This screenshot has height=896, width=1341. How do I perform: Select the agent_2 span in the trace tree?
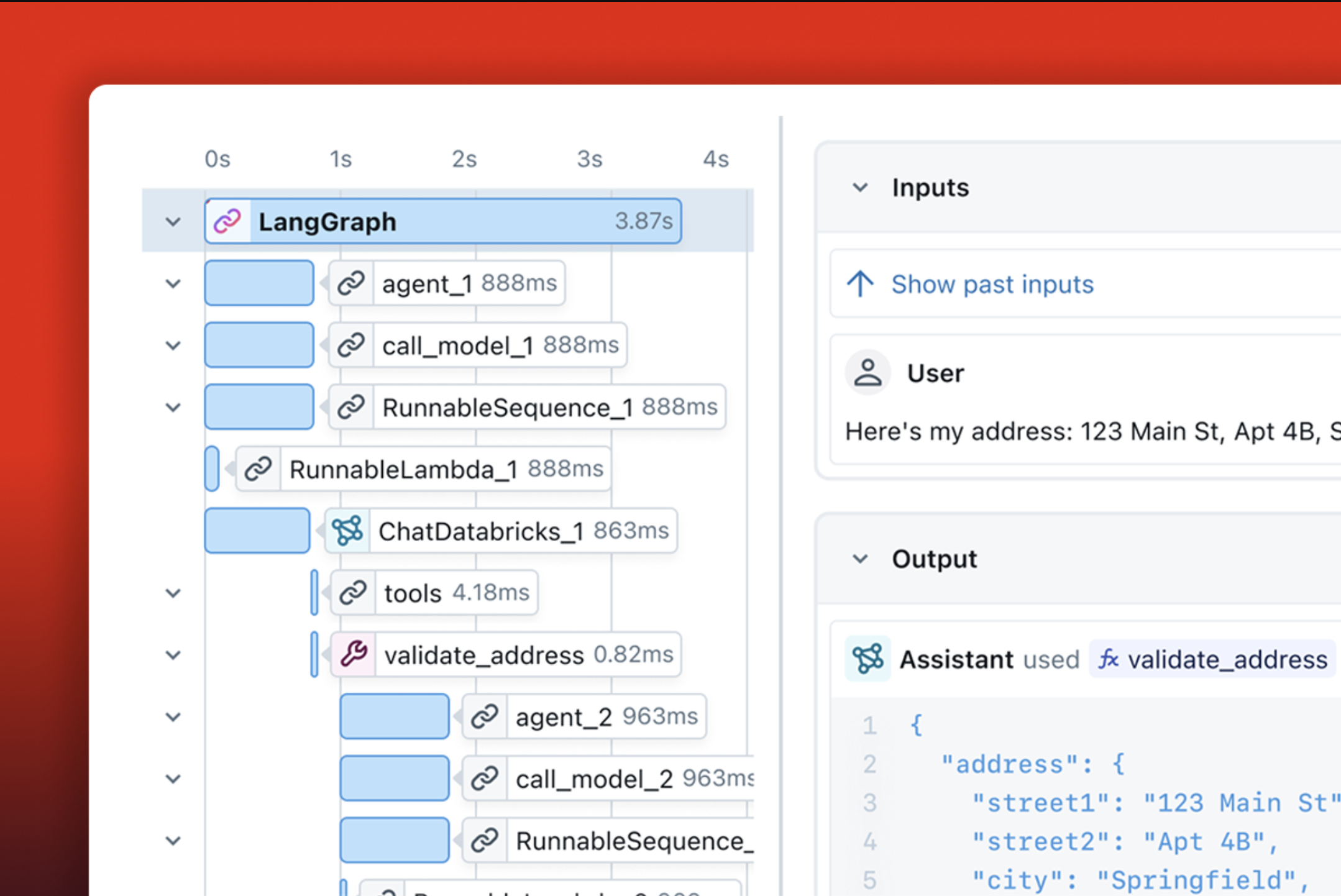562,716
